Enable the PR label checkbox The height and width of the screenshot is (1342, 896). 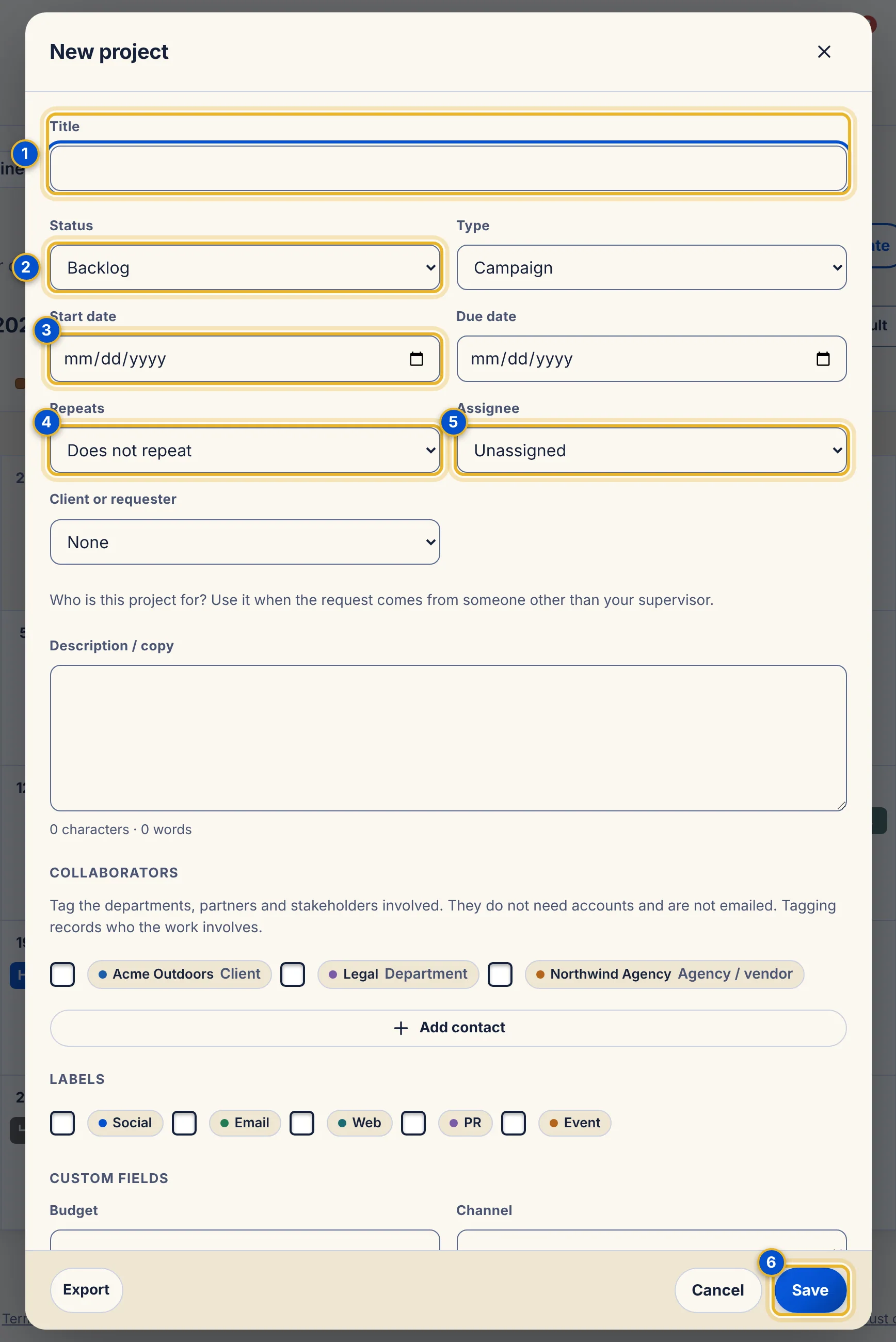pos(413,1123)
